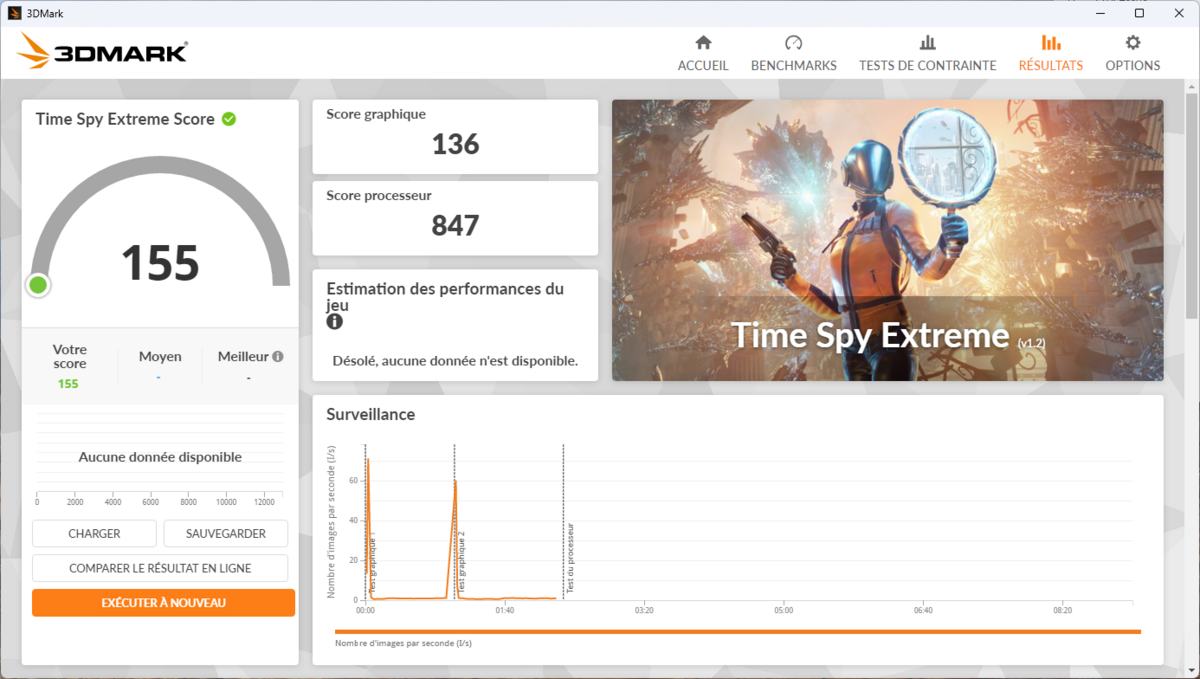Click the home icon above Accueil
This screenshot has width=1200, height=679.
point(703,43)
